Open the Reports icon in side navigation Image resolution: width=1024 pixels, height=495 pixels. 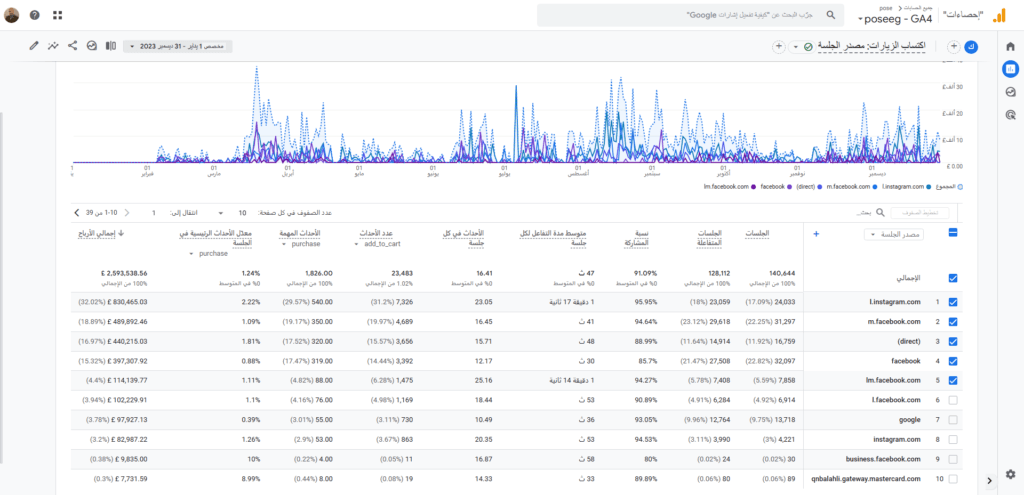coord(1010,69)
